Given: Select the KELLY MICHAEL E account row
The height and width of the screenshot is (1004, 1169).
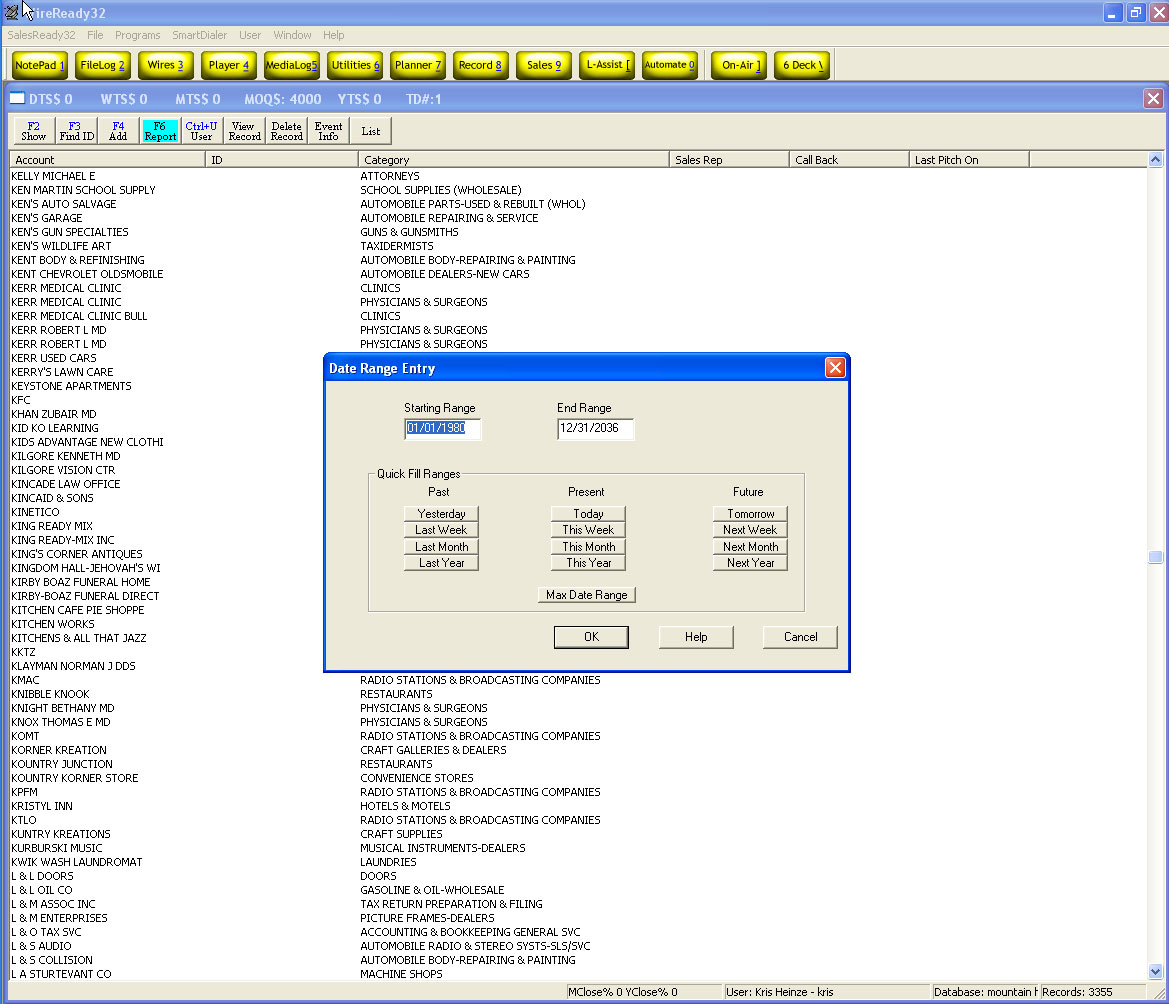Looking at the screenshot, I should click(578, 176).
